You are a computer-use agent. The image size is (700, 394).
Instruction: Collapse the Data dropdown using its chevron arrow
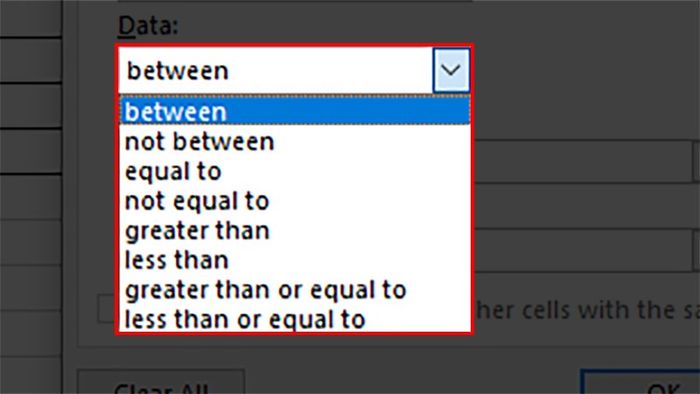tap(451, 71)
